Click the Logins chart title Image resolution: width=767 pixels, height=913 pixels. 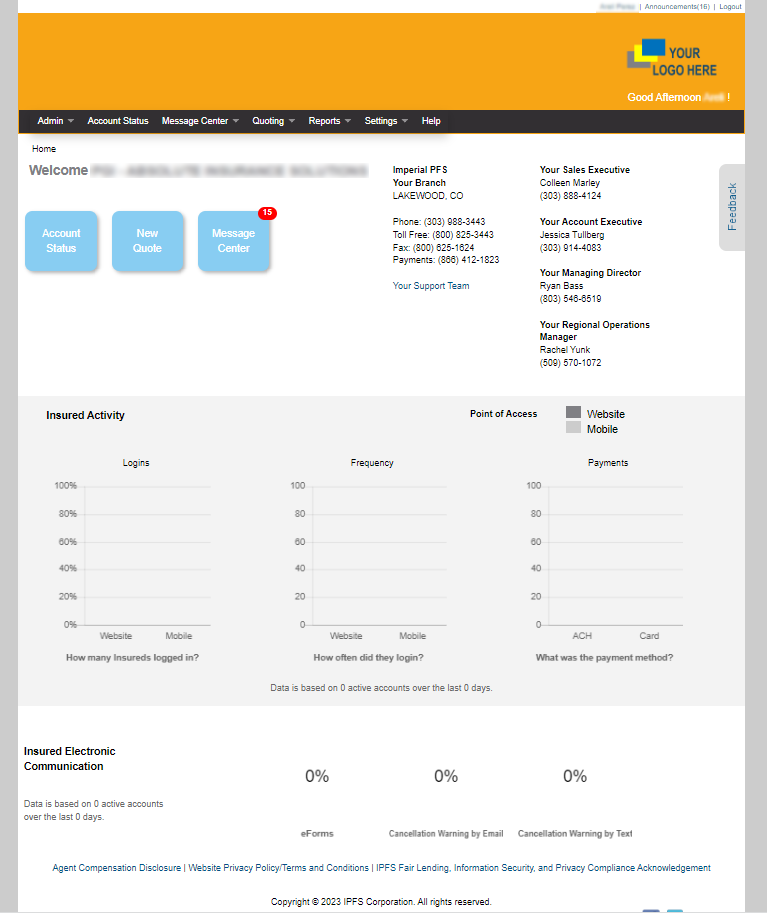click(136, 463)
